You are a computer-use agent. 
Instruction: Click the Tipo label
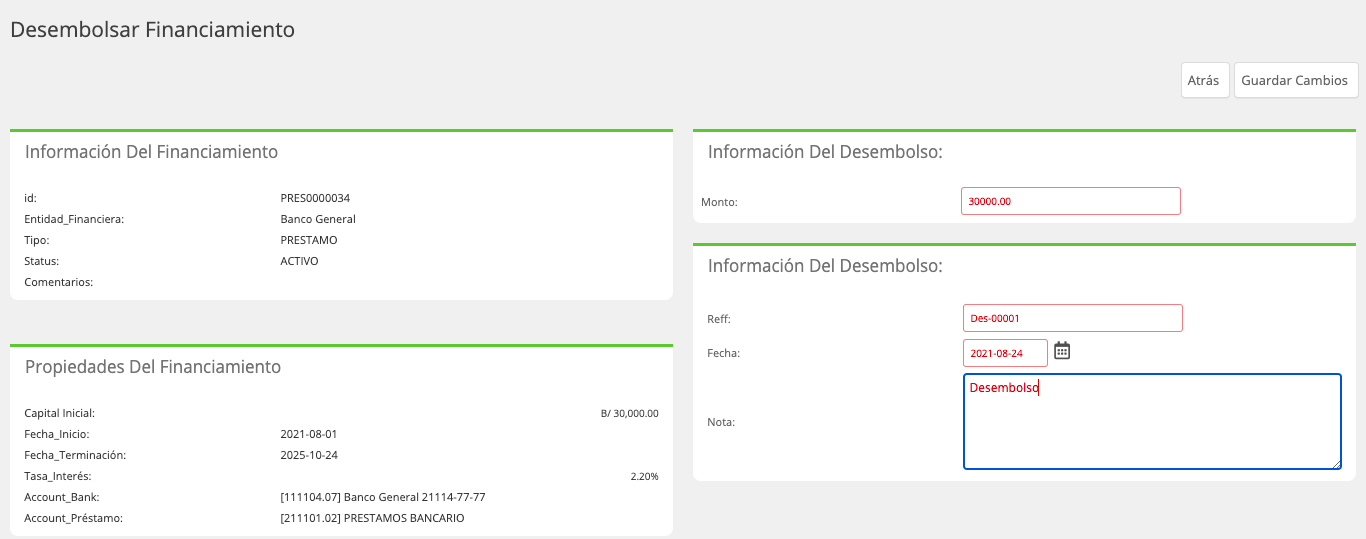point(37,240)
